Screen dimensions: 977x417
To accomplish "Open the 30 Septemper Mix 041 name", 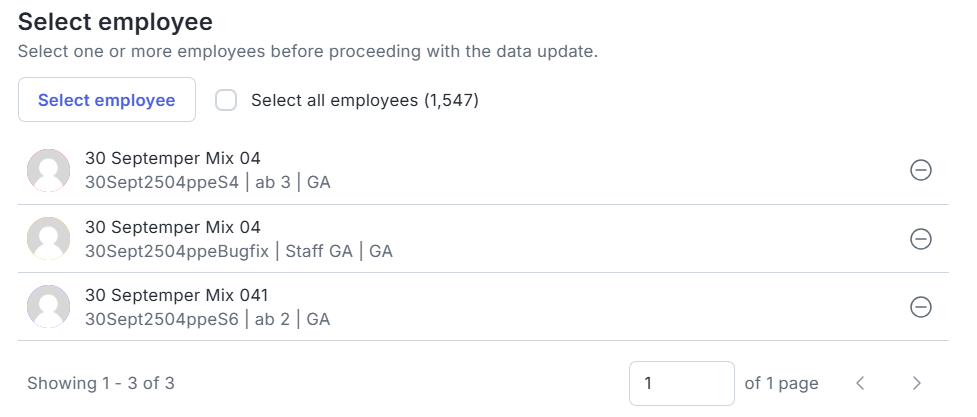I will click(x=177, y=295).
